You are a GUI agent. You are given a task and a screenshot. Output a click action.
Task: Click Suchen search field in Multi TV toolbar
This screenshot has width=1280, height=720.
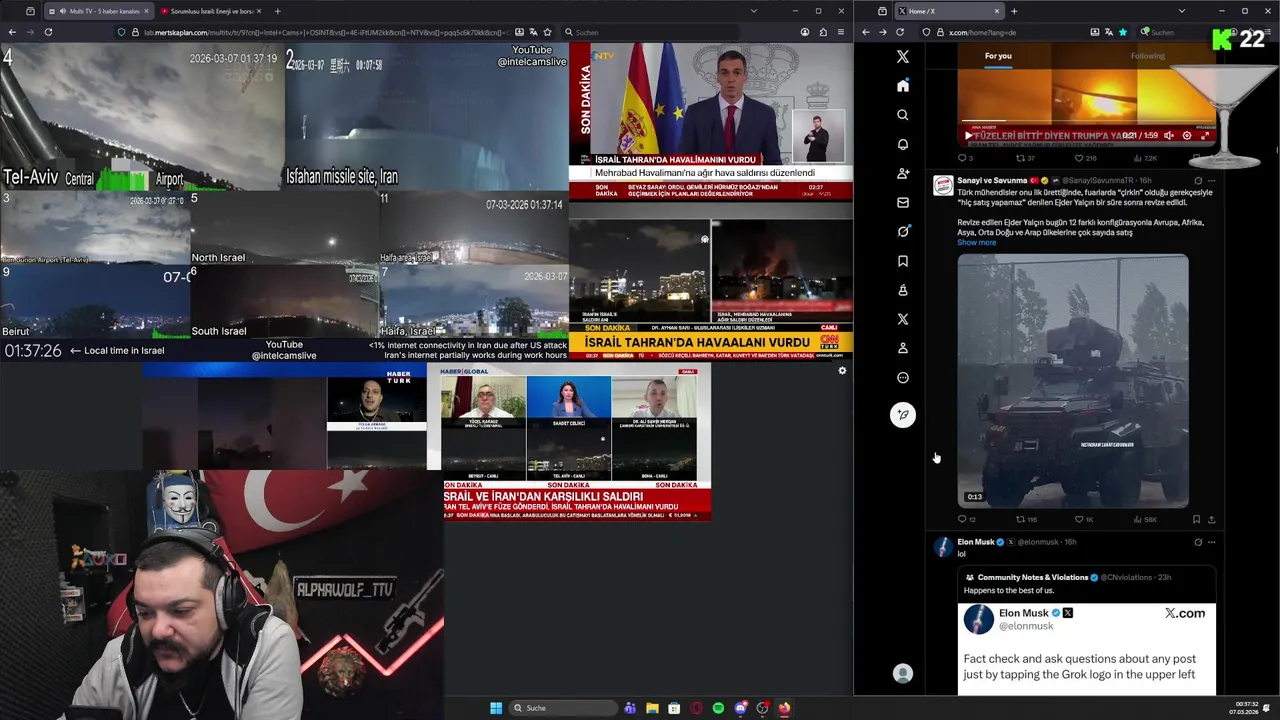[x=650, y=32]
